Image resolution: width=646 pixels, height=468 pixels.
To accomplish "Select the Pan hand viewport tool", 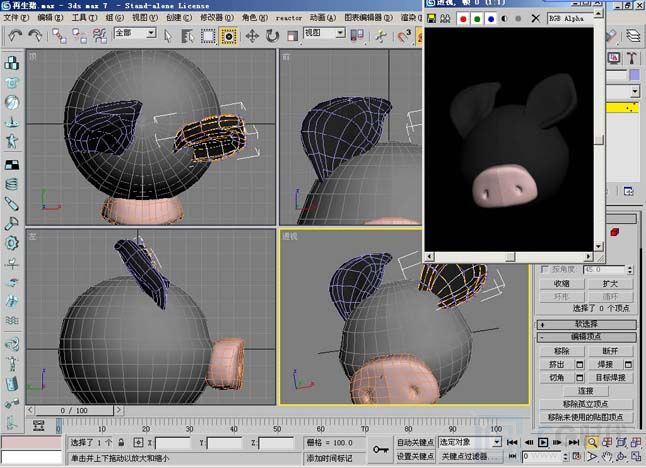I will [x=606, y=456].
